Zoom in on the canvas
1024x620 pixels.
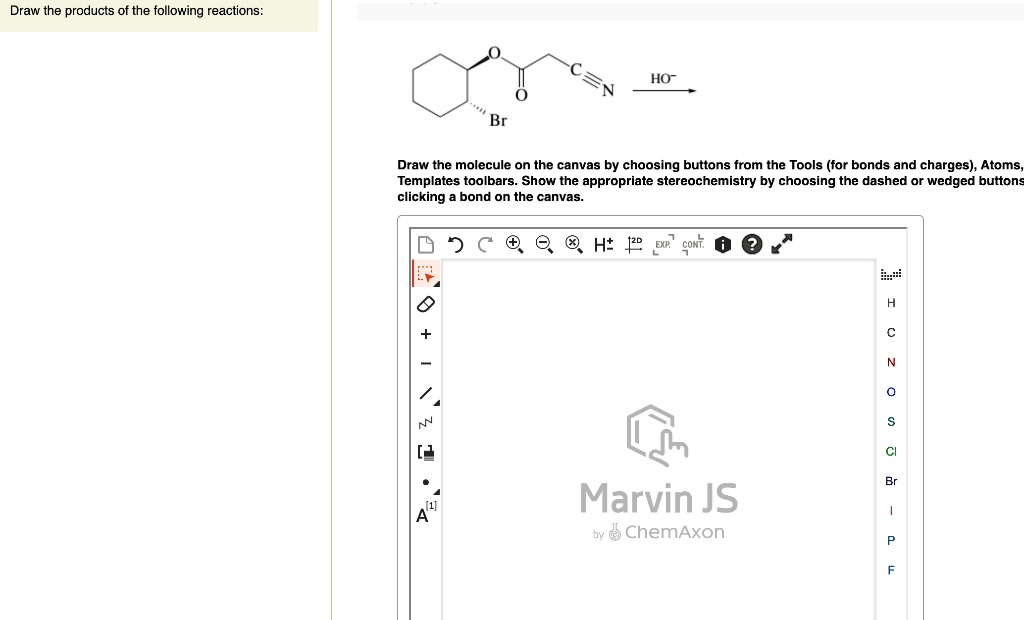(x=514, y=244)
